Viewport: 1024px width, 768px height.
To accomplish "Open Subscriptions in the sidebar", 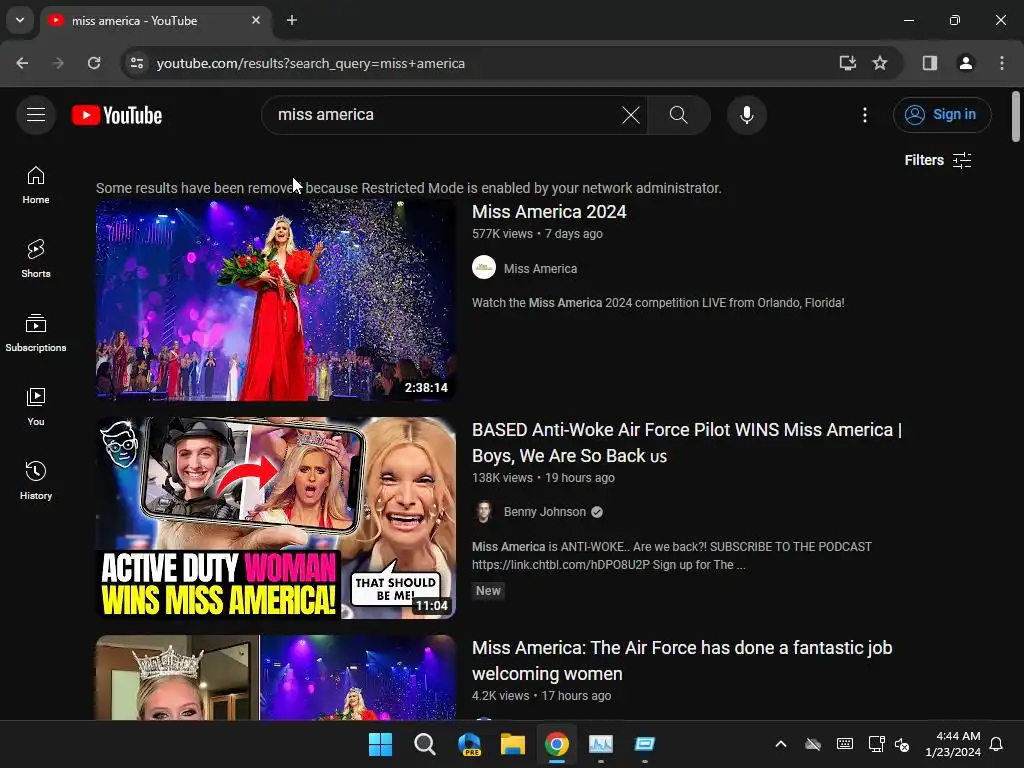I will 36,332.
